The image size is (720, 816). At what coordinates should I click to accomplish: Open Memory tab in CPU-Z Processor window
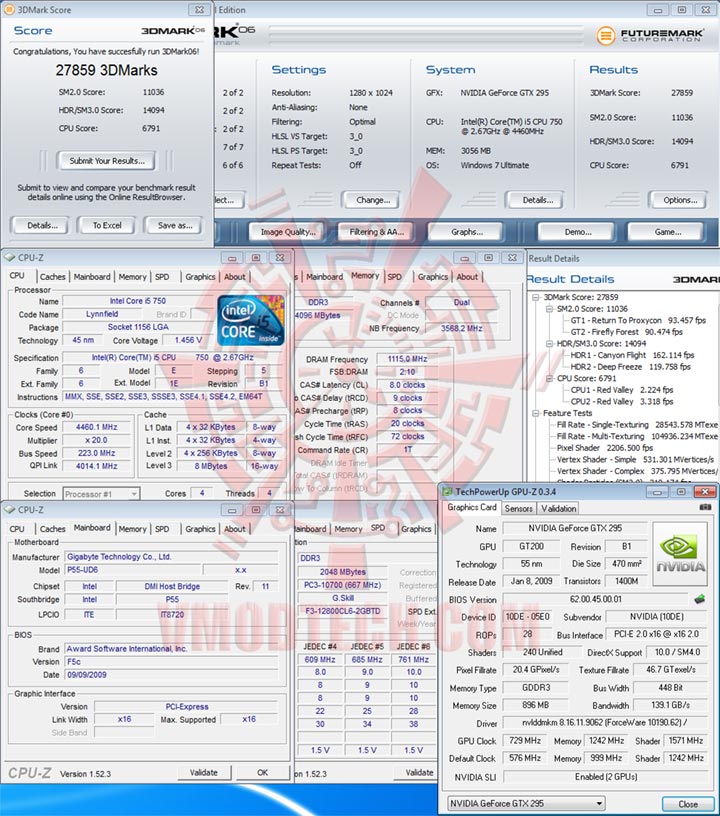(132, 277)
